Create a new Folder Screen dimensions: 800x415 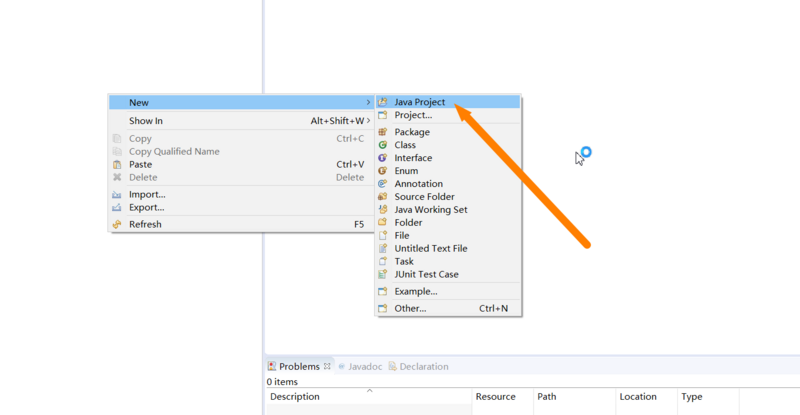[x=448, y=223]
